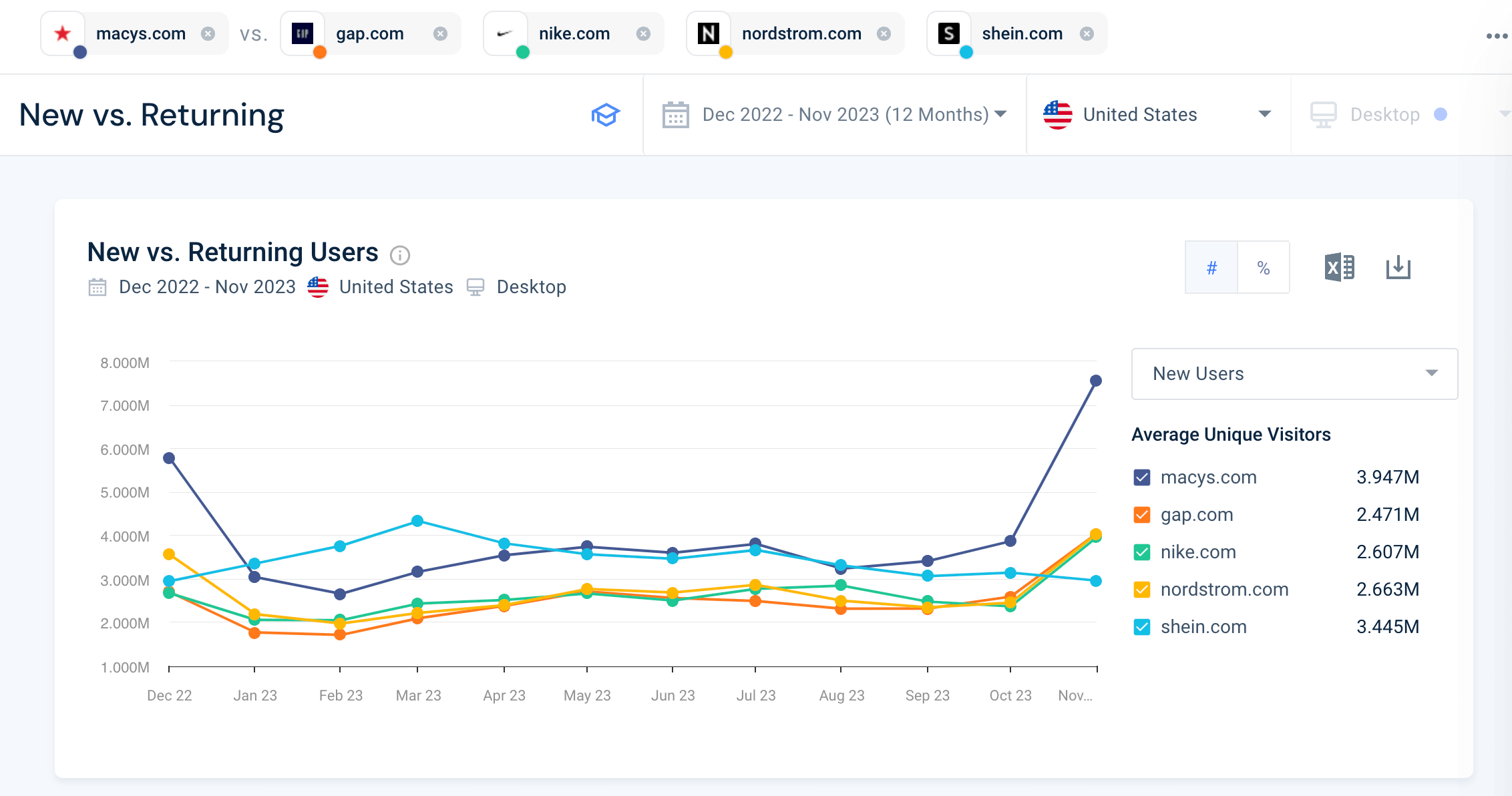Click nordstrom.com Dec 22 data point
Screen dimensions: 1512x796
coord(169,554)
